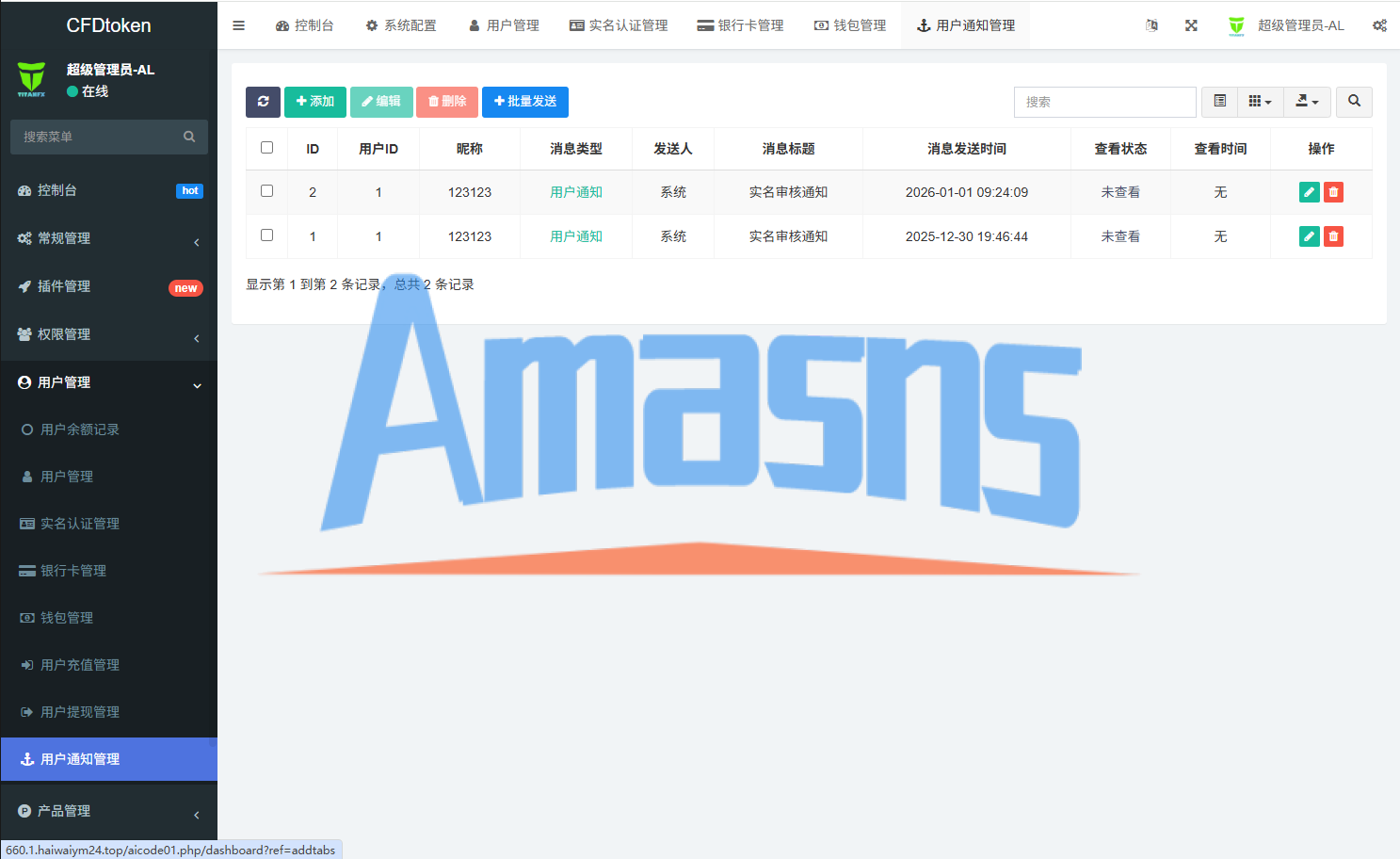Open the 超级管理员-AL profile in header
The width and height of the screenshot is (1400, 859).
(x=1286, y=25)
